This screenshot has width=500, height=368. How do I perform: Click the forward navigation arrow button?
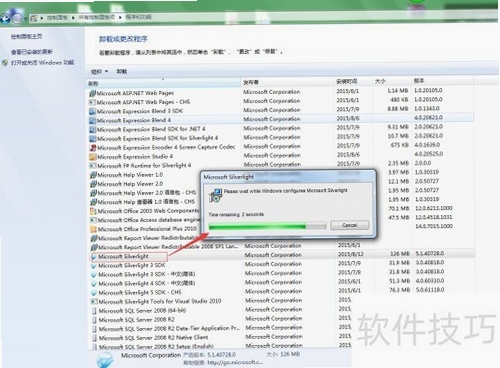(x=17, y=19)
